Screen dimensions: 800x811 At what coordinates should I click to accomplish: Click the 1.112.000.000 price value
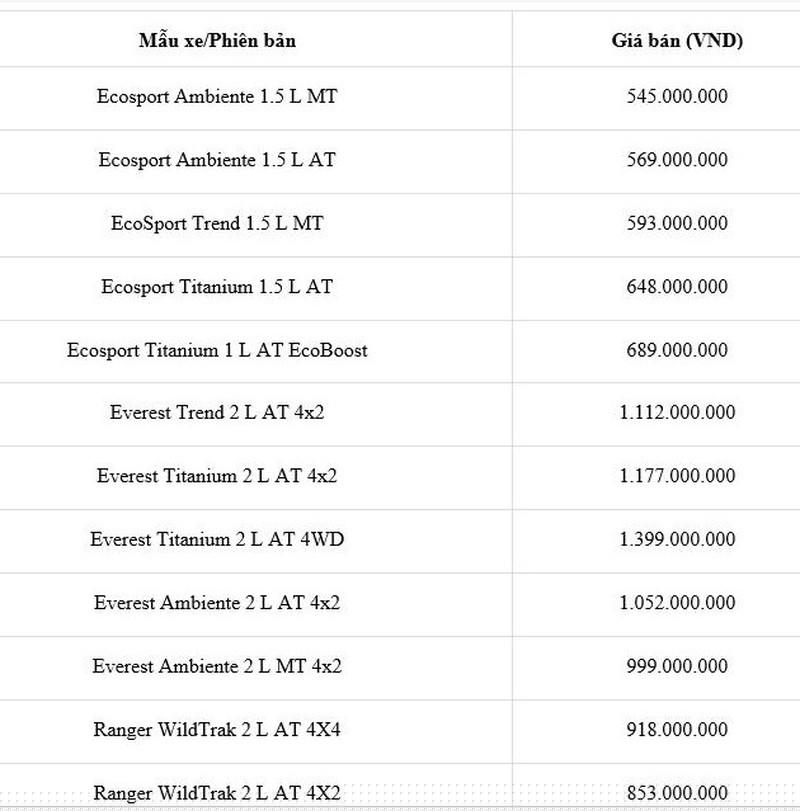pos(677,413)
